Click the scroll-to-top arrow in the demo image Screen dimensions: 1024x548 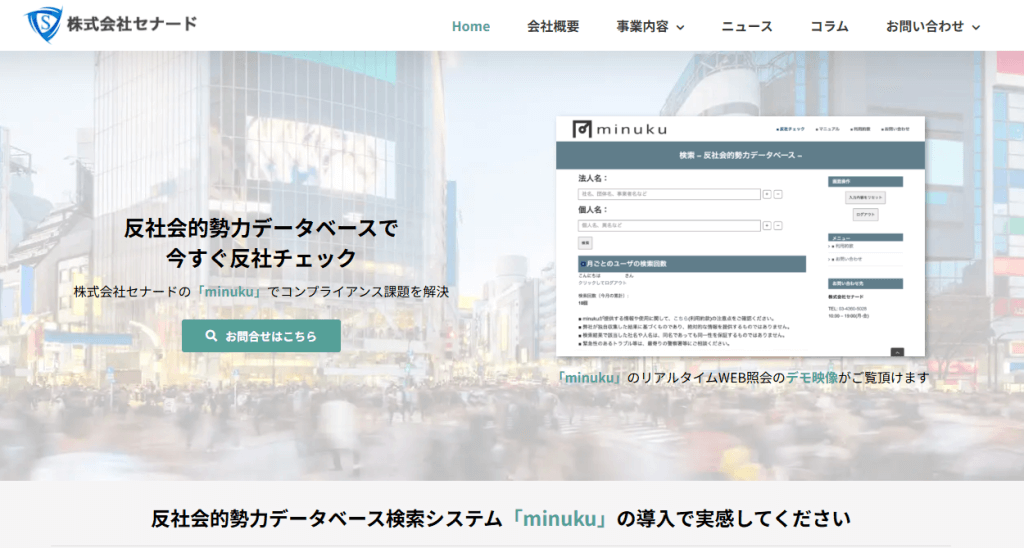tap(897, 352)
